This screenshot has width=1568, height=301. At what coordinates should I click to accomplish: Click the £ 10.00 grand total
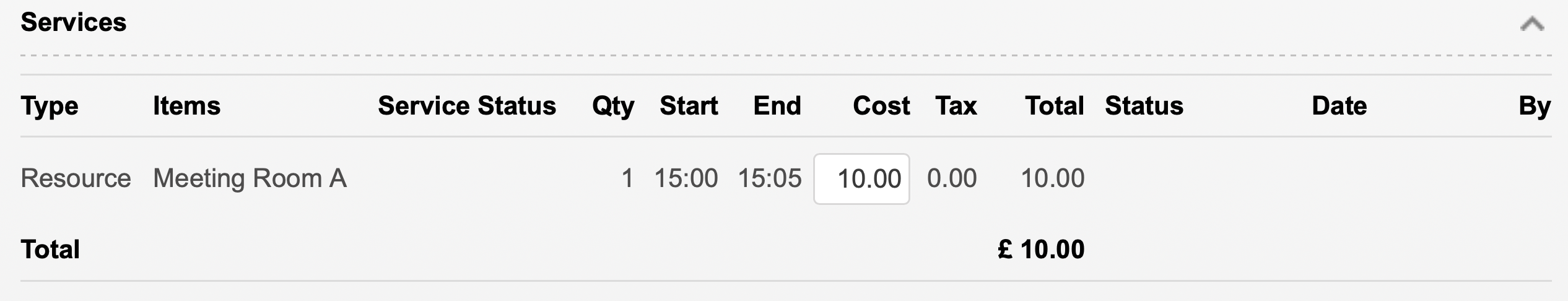[1041, 250]
